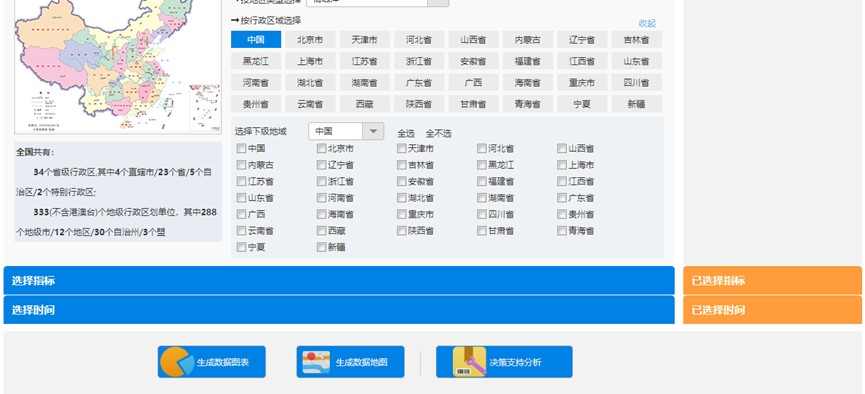Click the China map thumbnail image
Viewport: 865px width, 394px height.
point(118,66)
